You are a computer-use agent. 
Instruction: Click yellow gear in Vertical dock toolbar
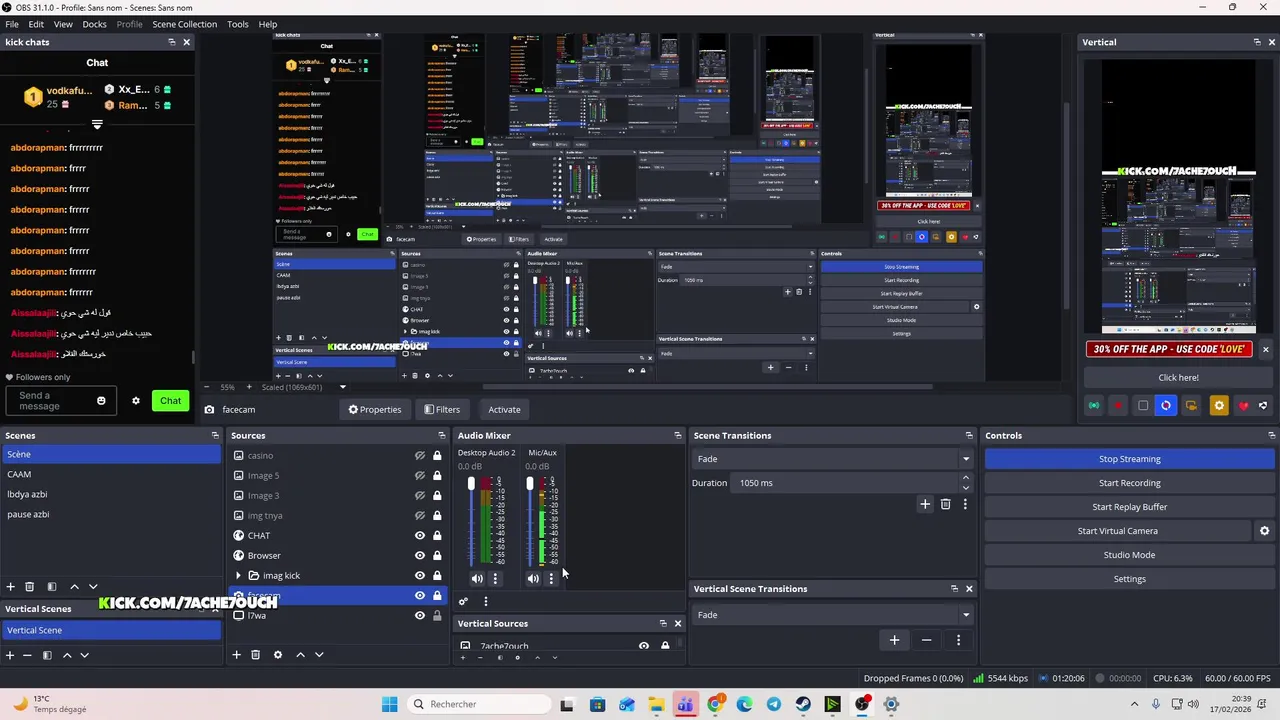click(x=1218, y=405)
